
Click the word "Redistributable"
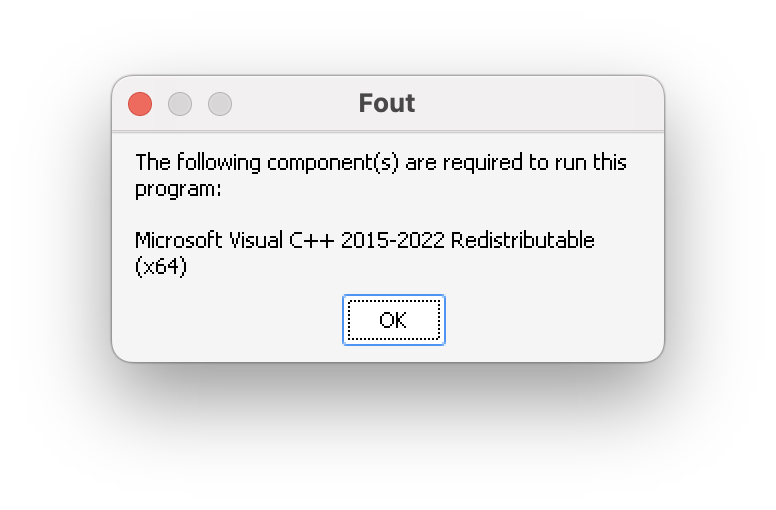[523, 240]
